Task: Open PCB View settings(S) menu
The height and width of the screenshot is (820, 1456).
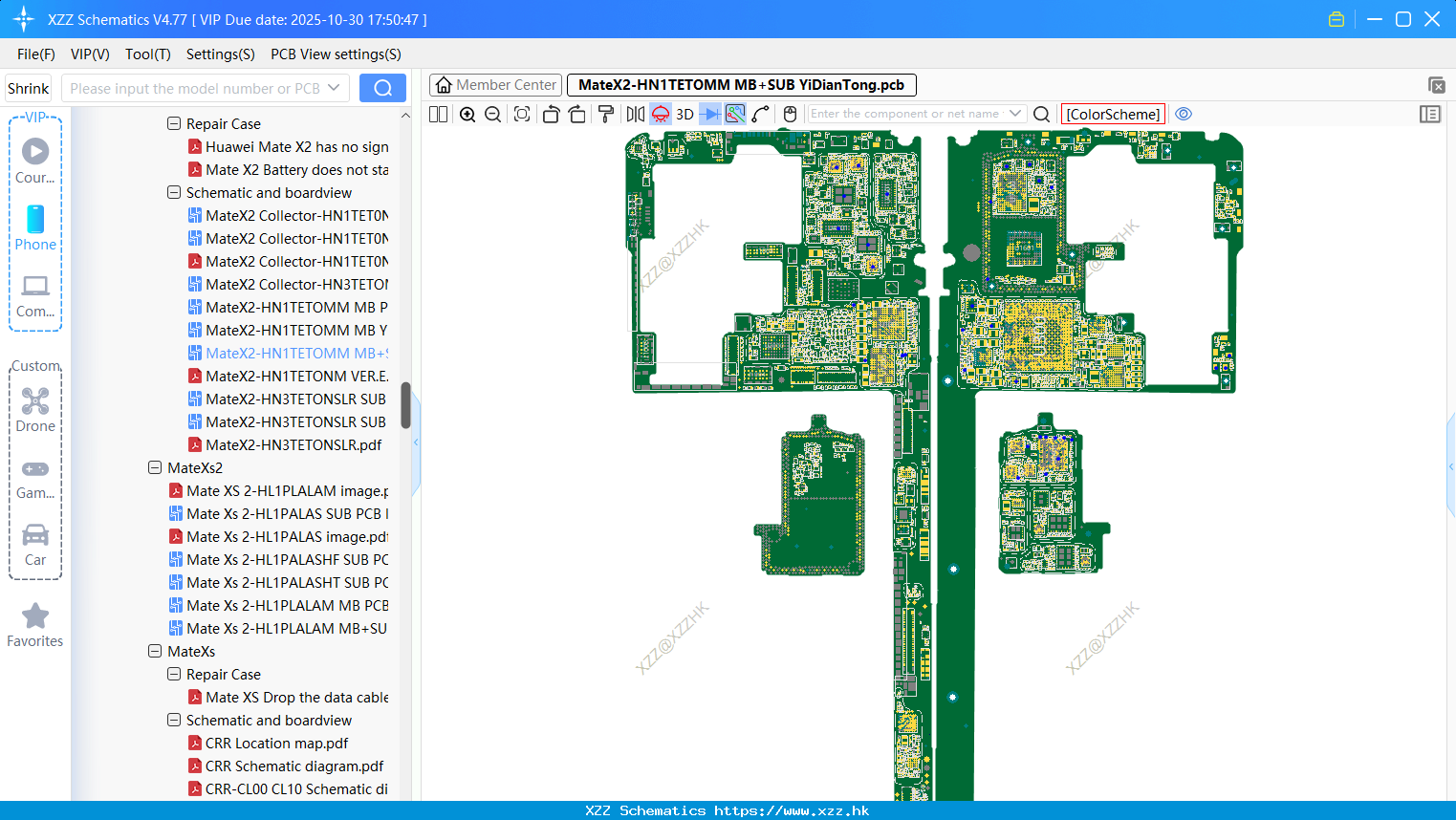Action: click(336, 54)
